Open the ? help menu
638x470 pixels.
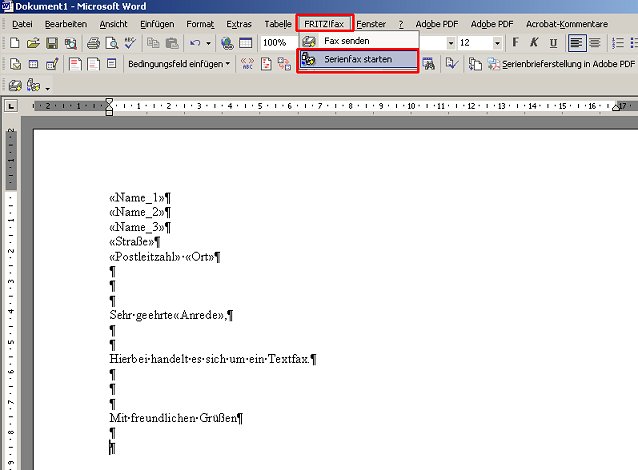coord(401,24)
